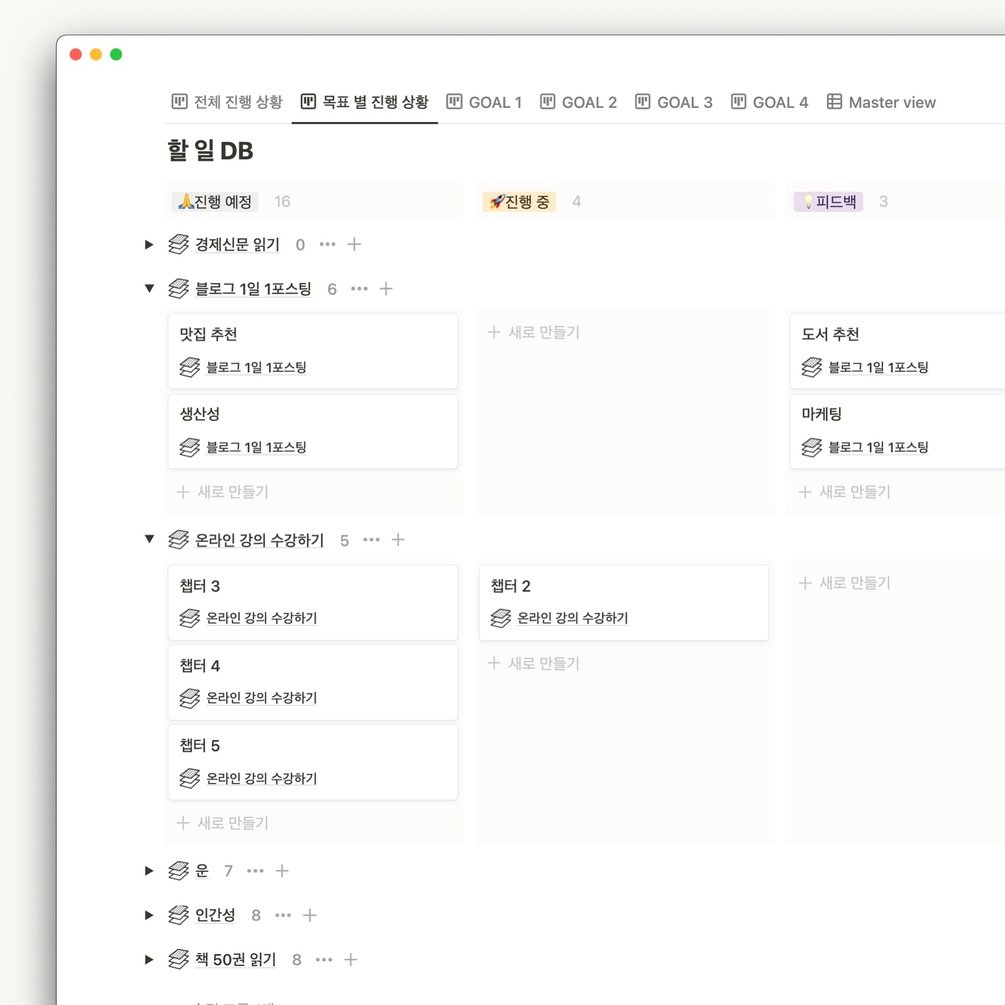
Task: Switch to the GOAL 2 tab
Action: click(578, 102)
